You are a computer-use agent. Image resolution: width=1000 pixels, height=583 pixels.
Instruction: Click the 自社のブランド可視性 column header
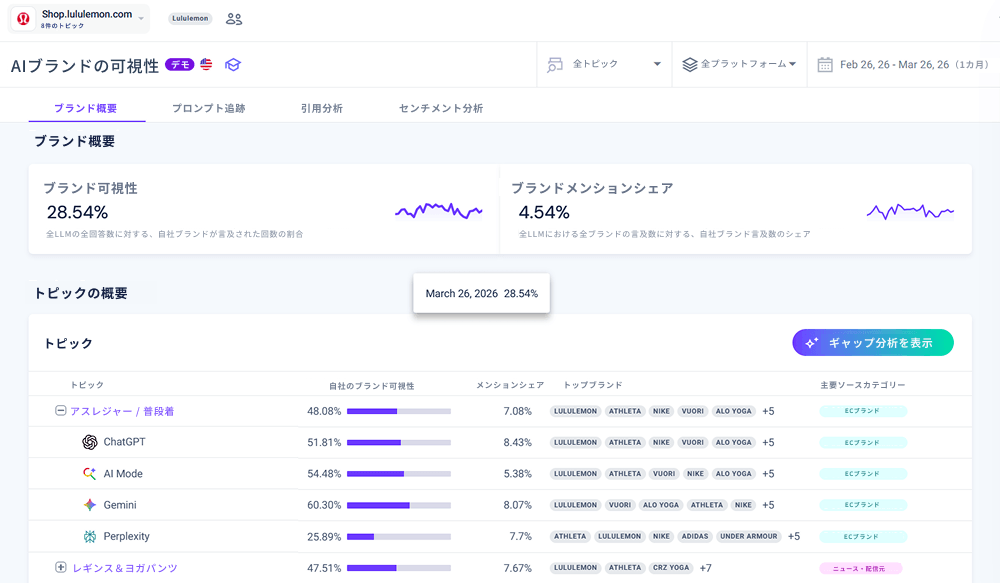tap(372, 386)
